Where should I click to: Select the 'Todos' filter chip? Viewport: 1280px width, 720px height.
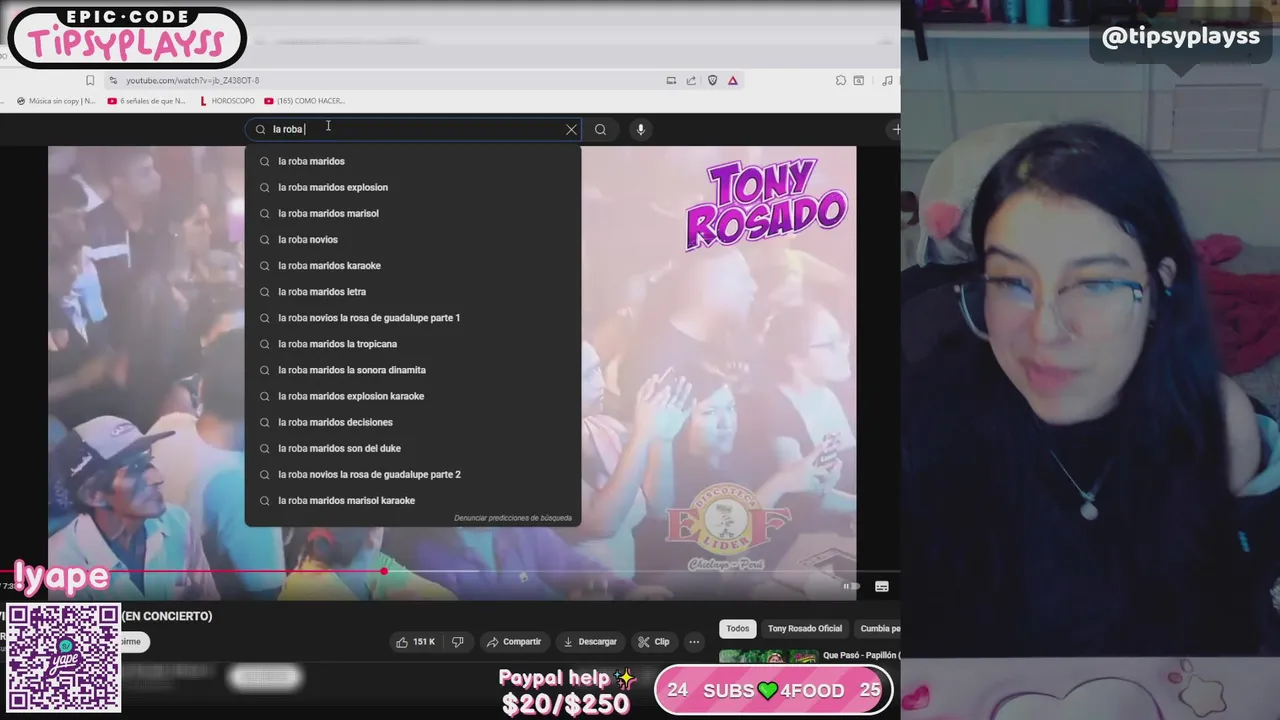click(738, 629)
